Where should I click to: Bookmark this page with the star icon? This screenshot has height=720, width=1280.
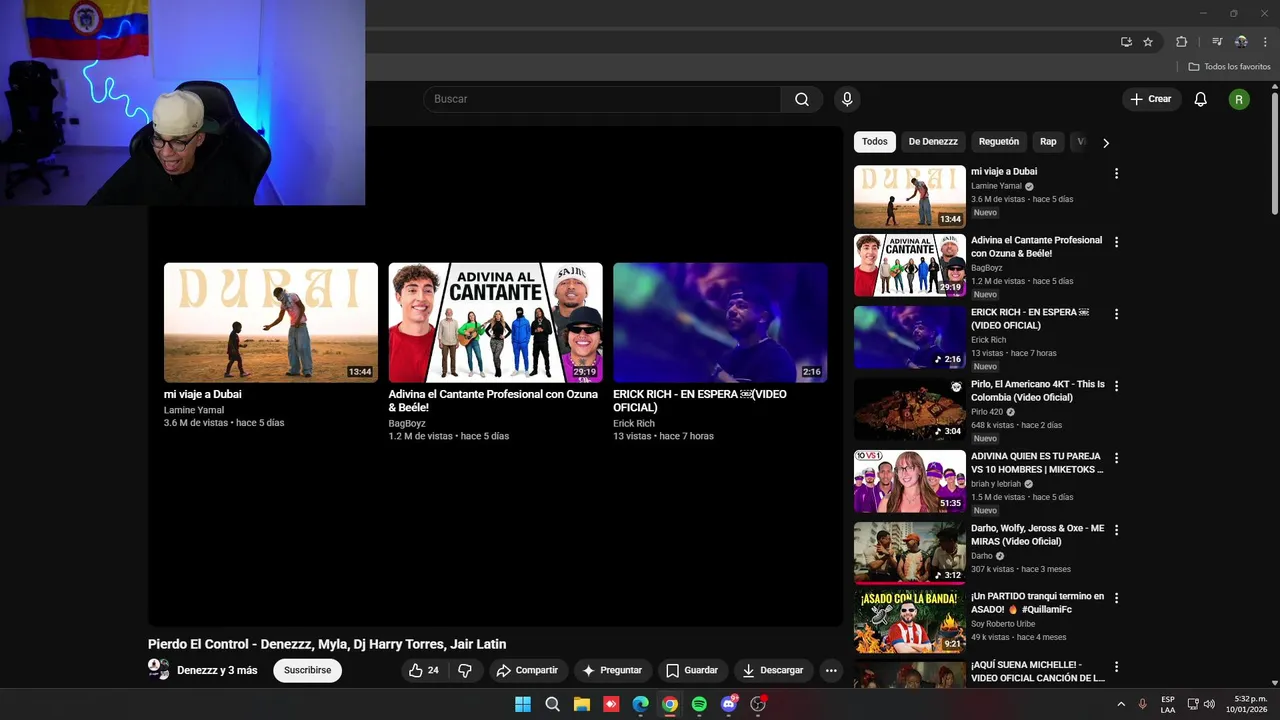coord(1148,42)
